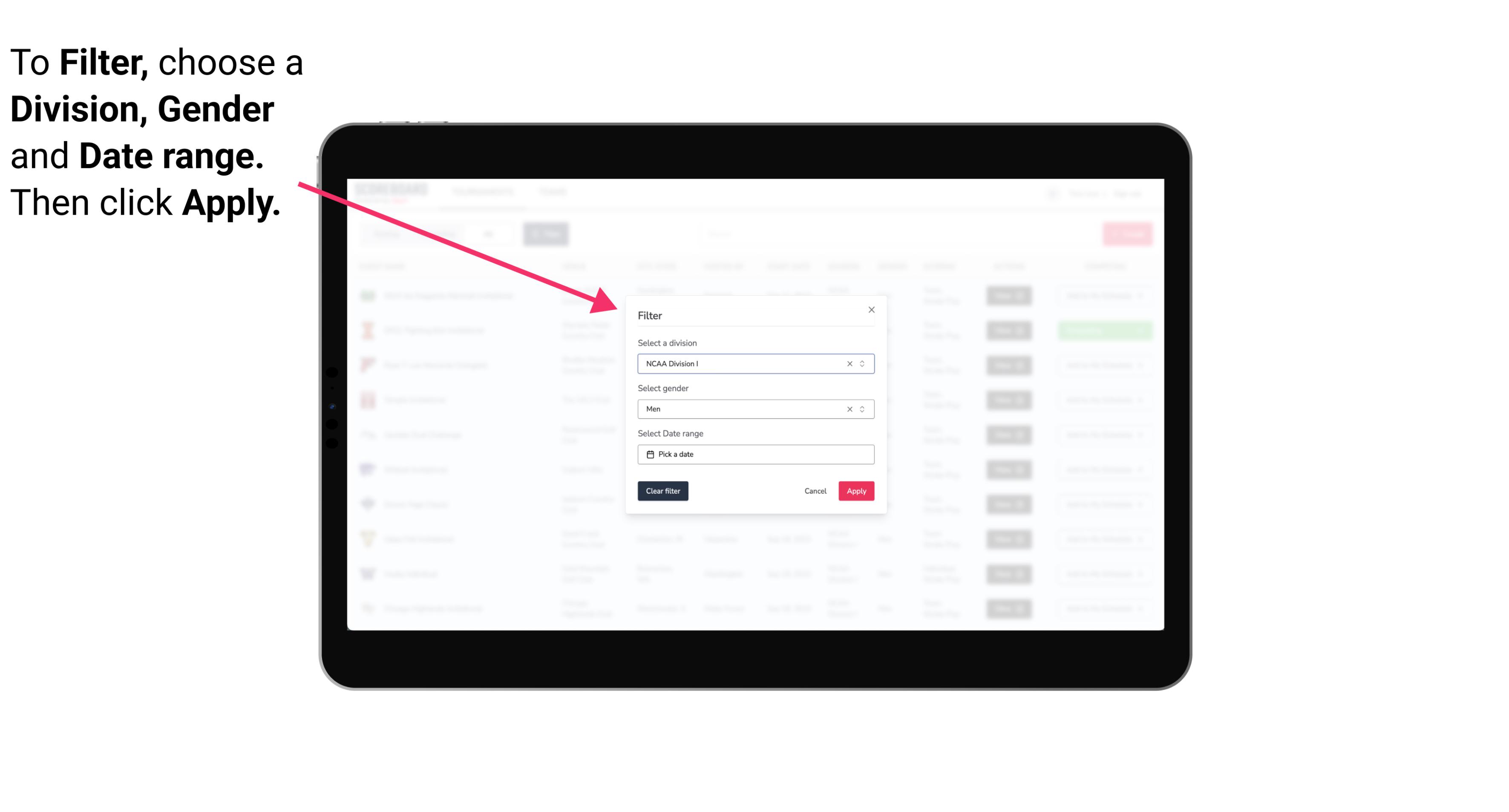Click the dark Clear filter button
This screenshot has width=1509, height=812.
[x=662, y=491]
